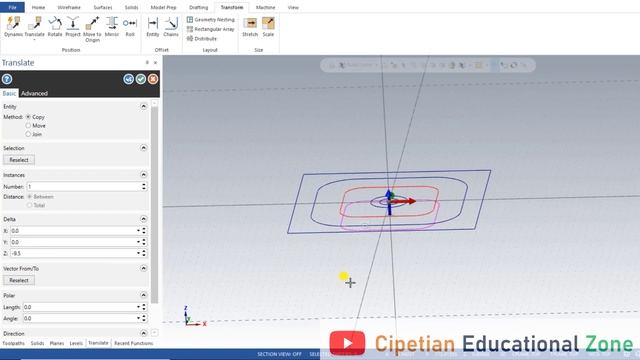Screen dimensions: 640x360
Task: Open the View tab
Action: pos(293,7)
